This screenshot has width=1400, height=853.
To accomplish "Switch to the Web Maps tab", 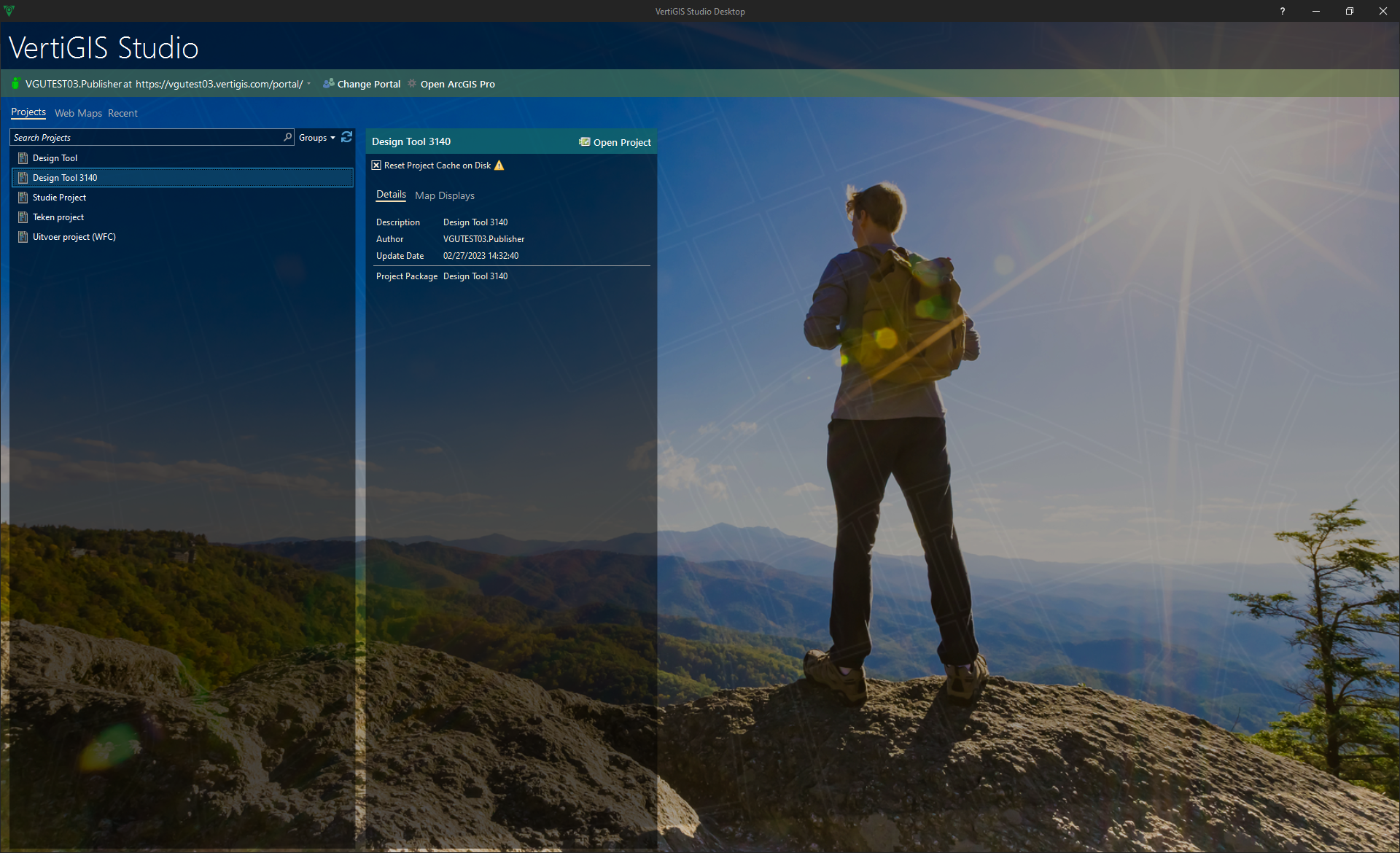I will pos(78,113).
